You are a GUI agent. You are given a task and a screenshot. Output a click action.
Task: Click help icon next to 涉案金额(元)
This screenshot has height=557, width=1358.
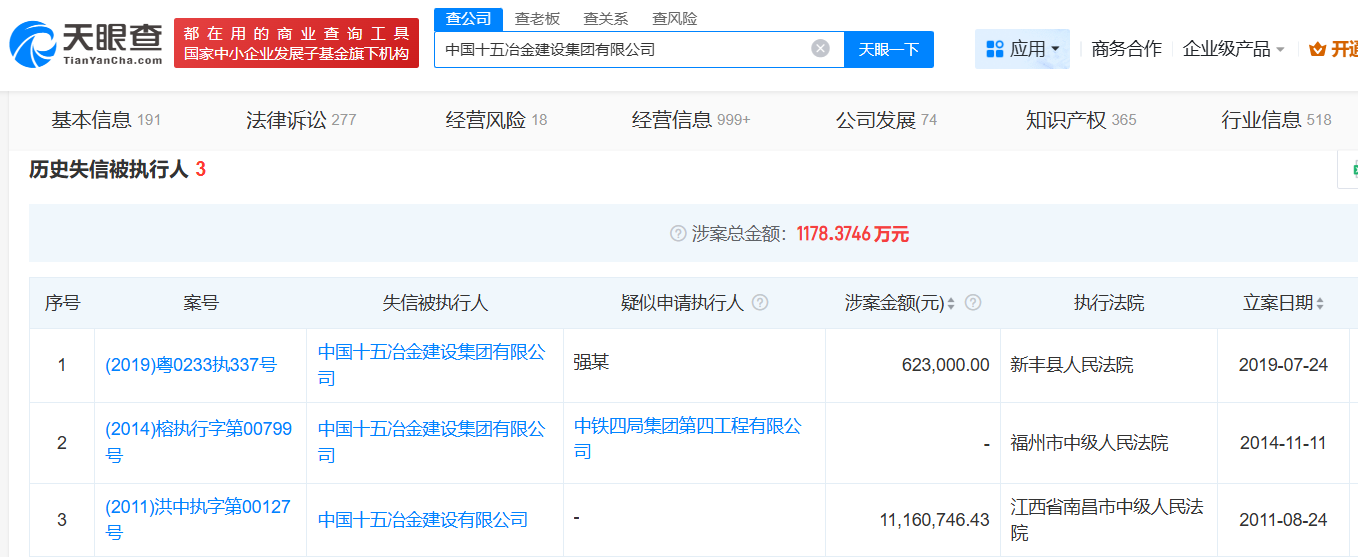[x=973, y=303]
